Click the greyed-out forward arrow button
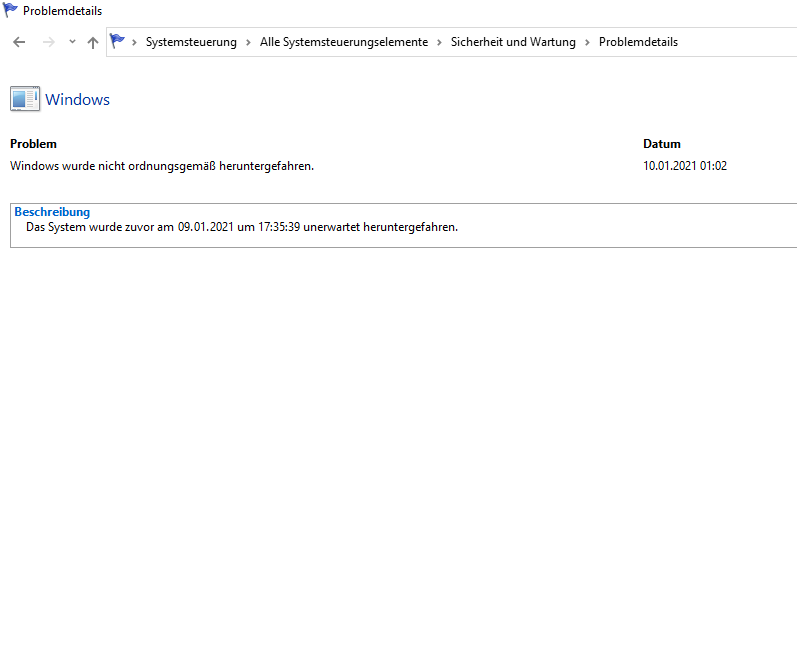 49,42
